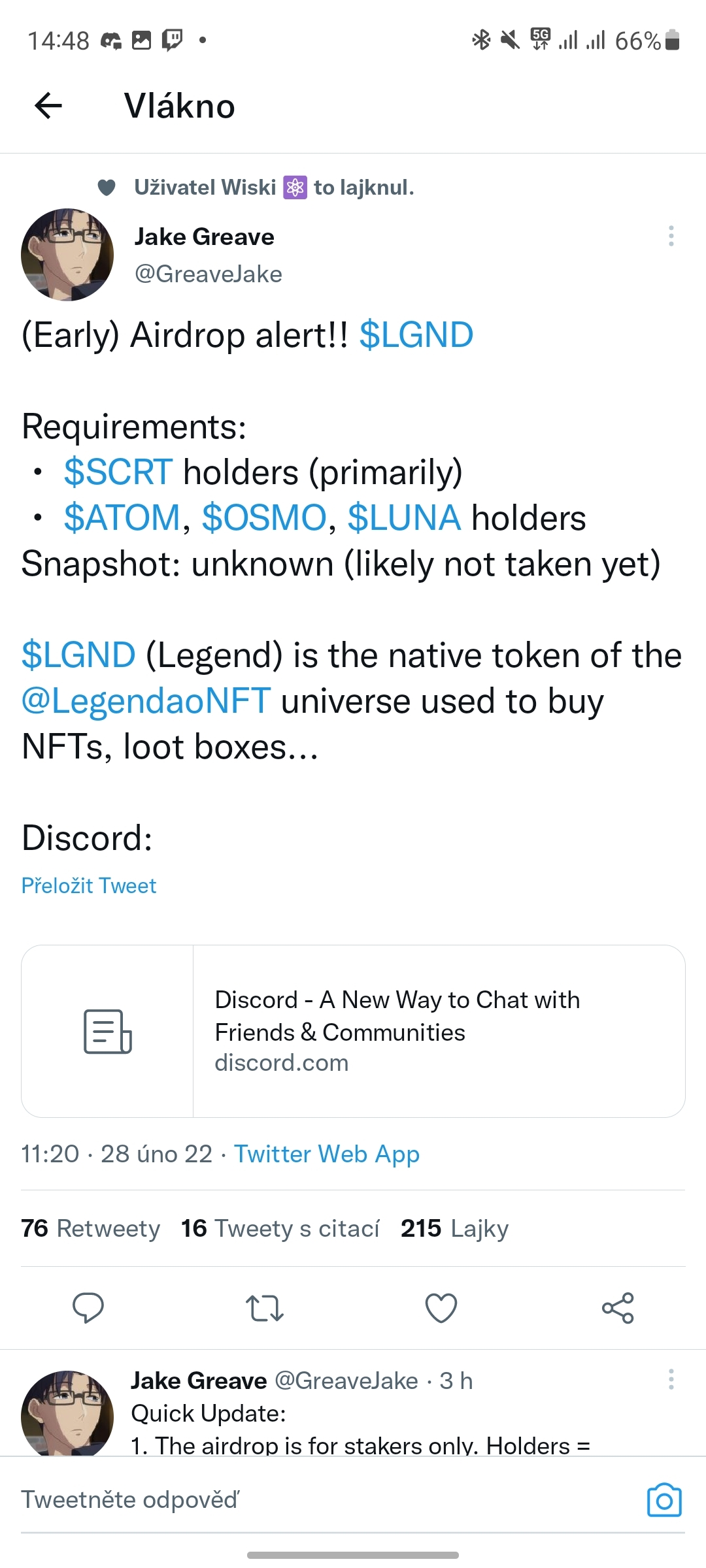View the 215 Lajky list
This screenshot has height=1568, width=706.
coord(454,1228)
